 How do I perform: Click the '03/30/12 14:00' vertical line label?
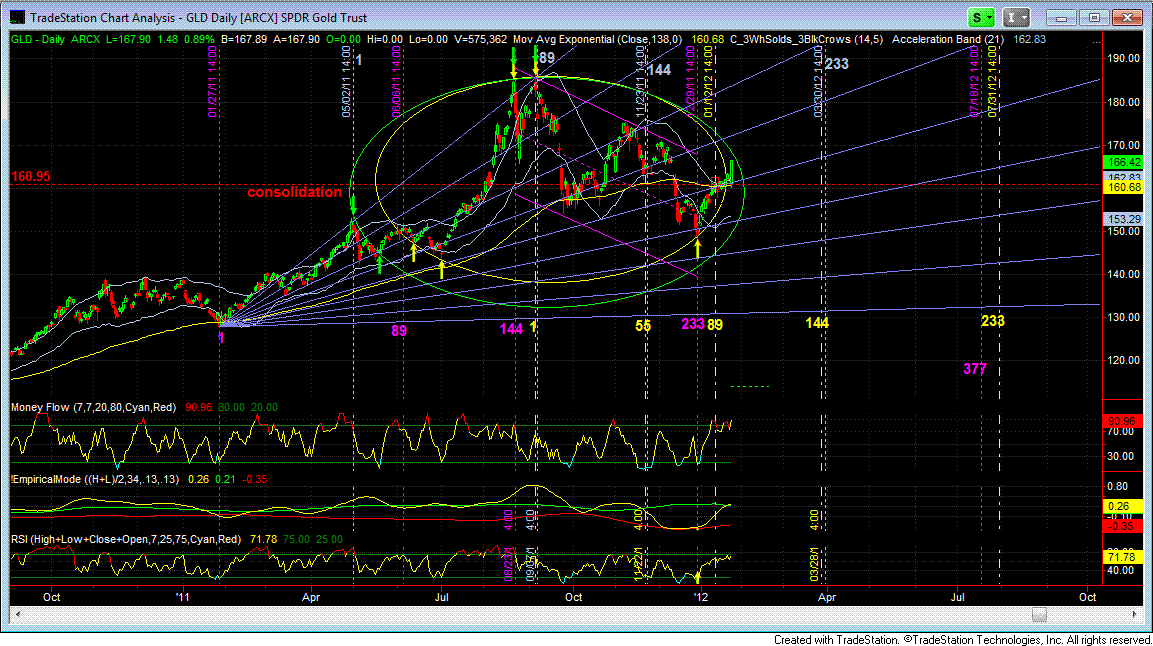pyautogui.click(x=818, y=82)
